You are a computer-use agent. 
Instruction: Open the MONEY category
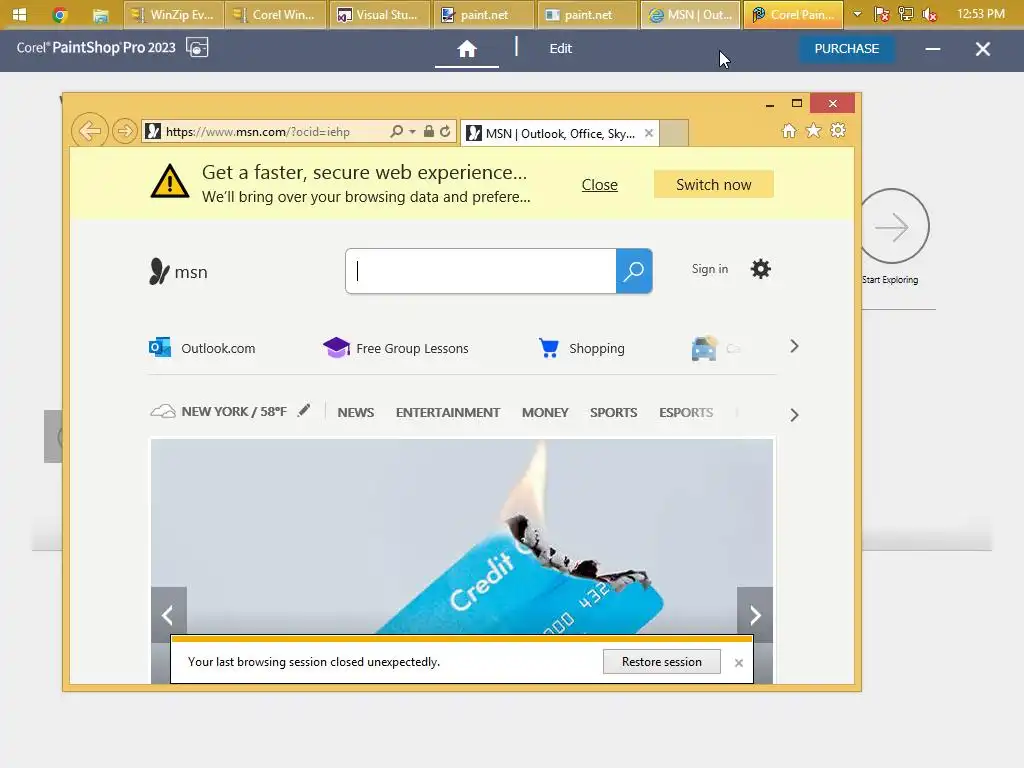545,413
